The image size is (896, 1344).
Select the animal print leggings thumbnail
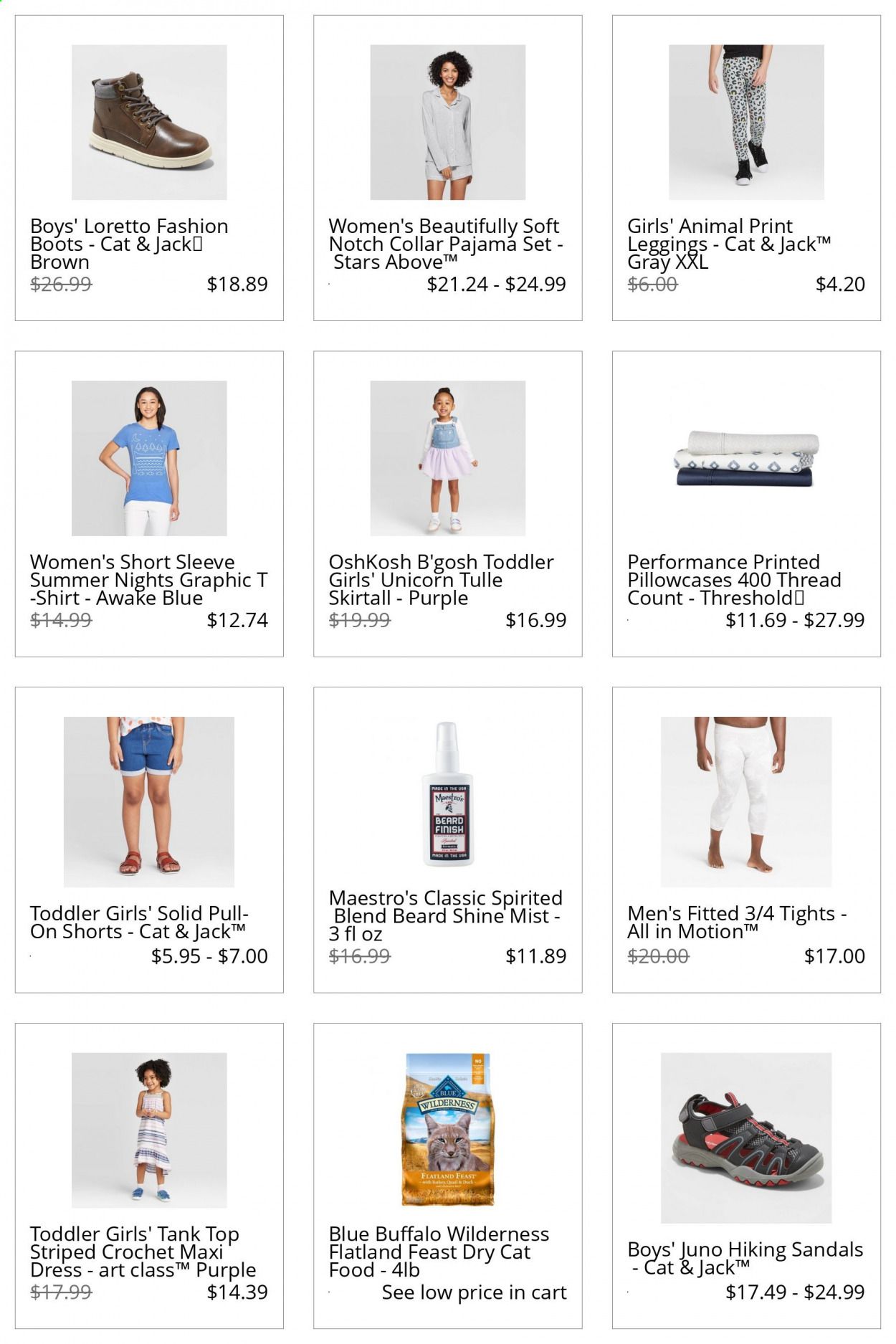[x=746, y=122]
